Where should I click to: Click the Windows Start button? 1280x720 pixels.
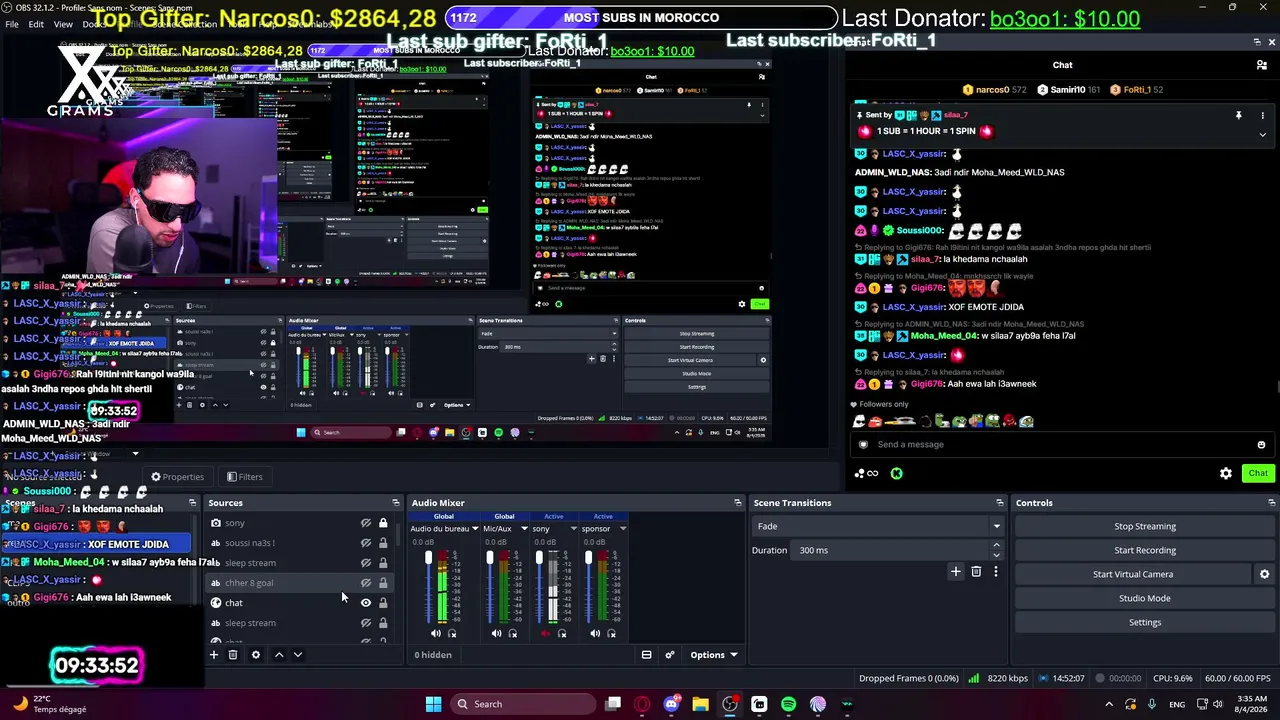[x=433, y=704]
